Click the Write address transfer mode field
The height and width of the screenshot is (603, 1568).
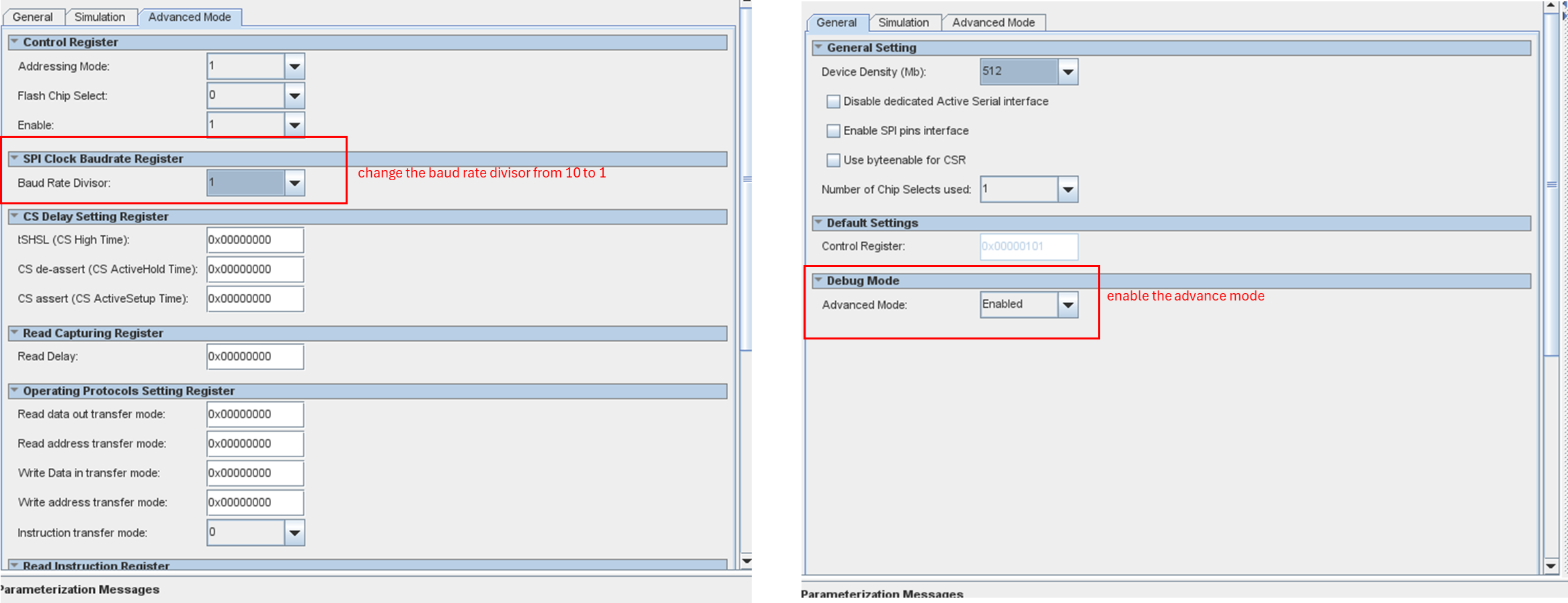pos(256,503)
